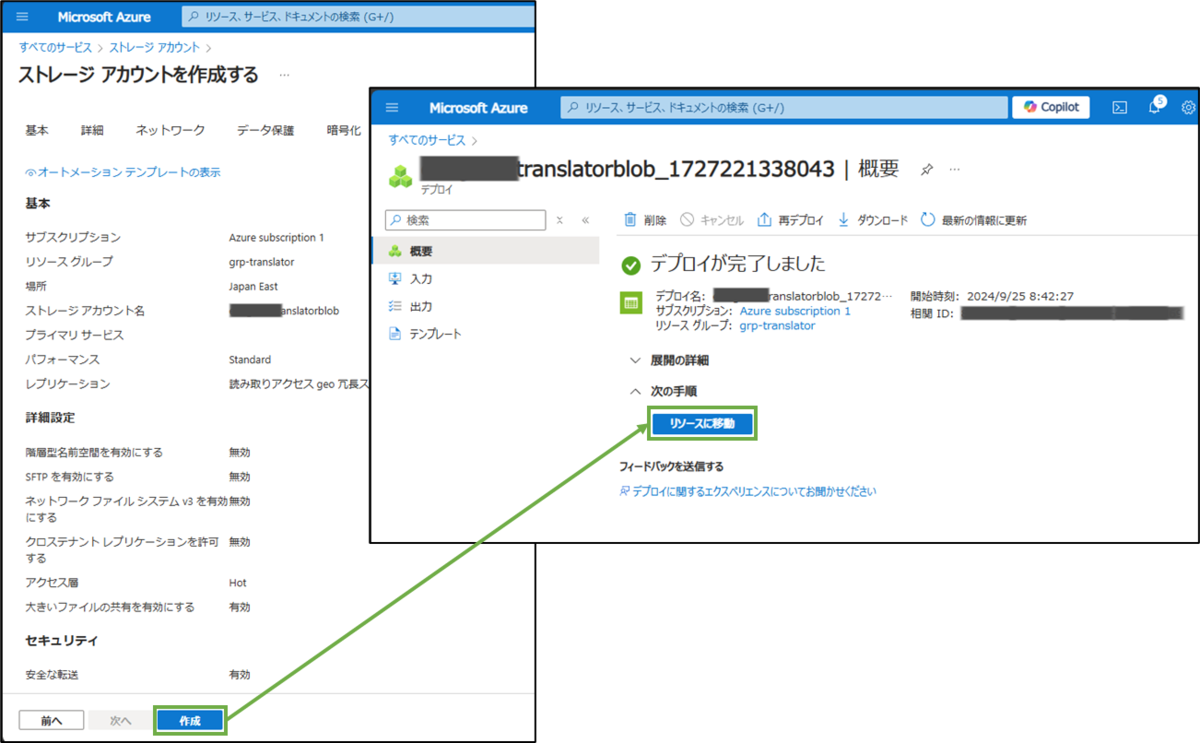Open the notifications bell icon

pos(1154,107)
